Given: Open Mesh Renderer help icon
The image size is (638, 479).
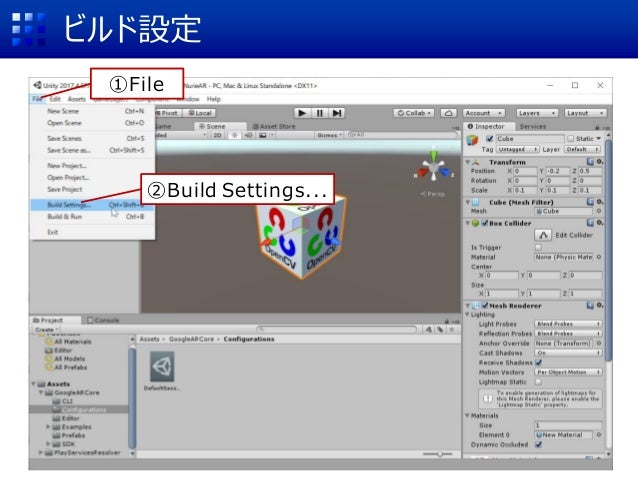Looking at the screenshot, I should pos(590,305).
